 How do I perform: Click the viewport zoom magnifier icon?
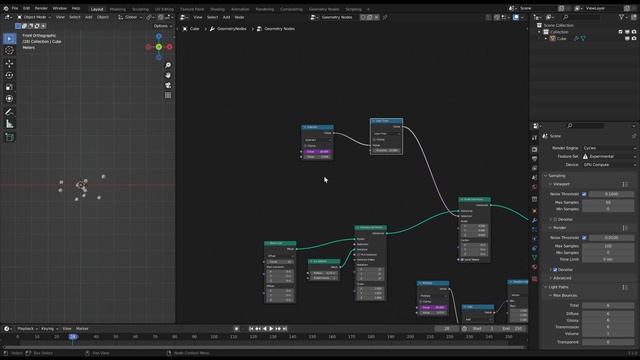point(168,65)
